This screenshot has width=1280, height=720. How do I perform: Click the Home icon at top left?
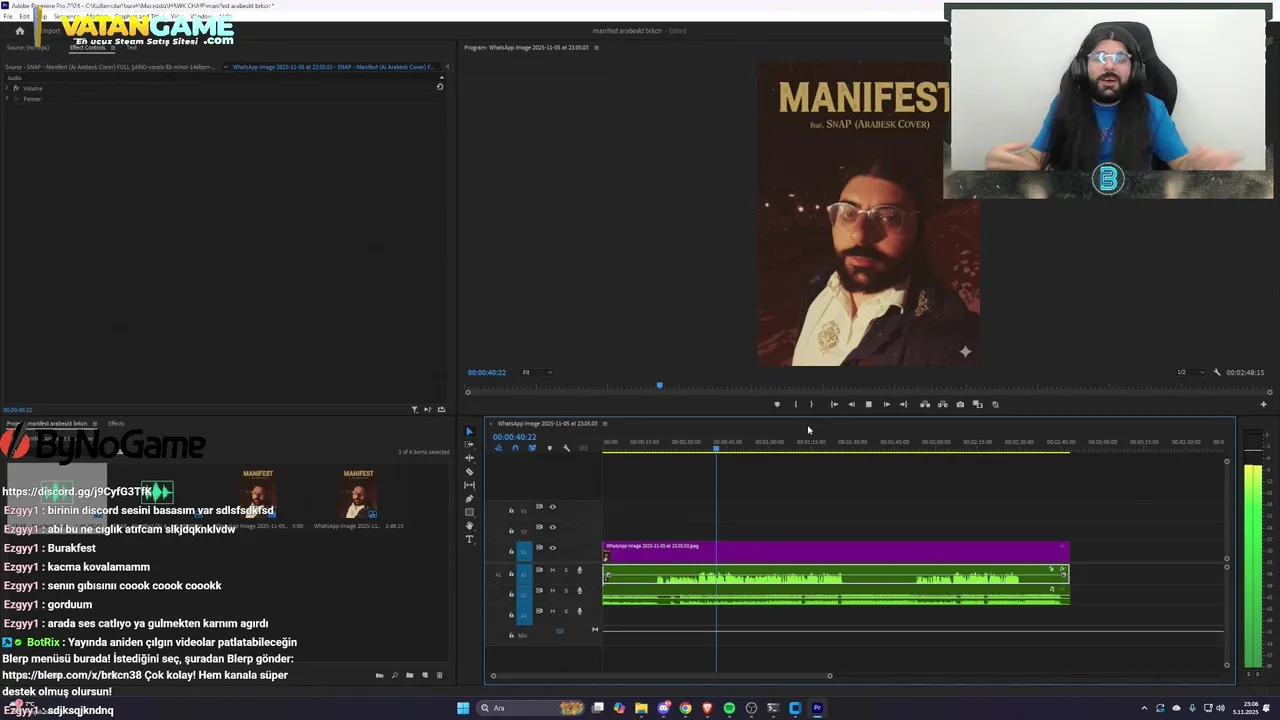click(19, 30)
